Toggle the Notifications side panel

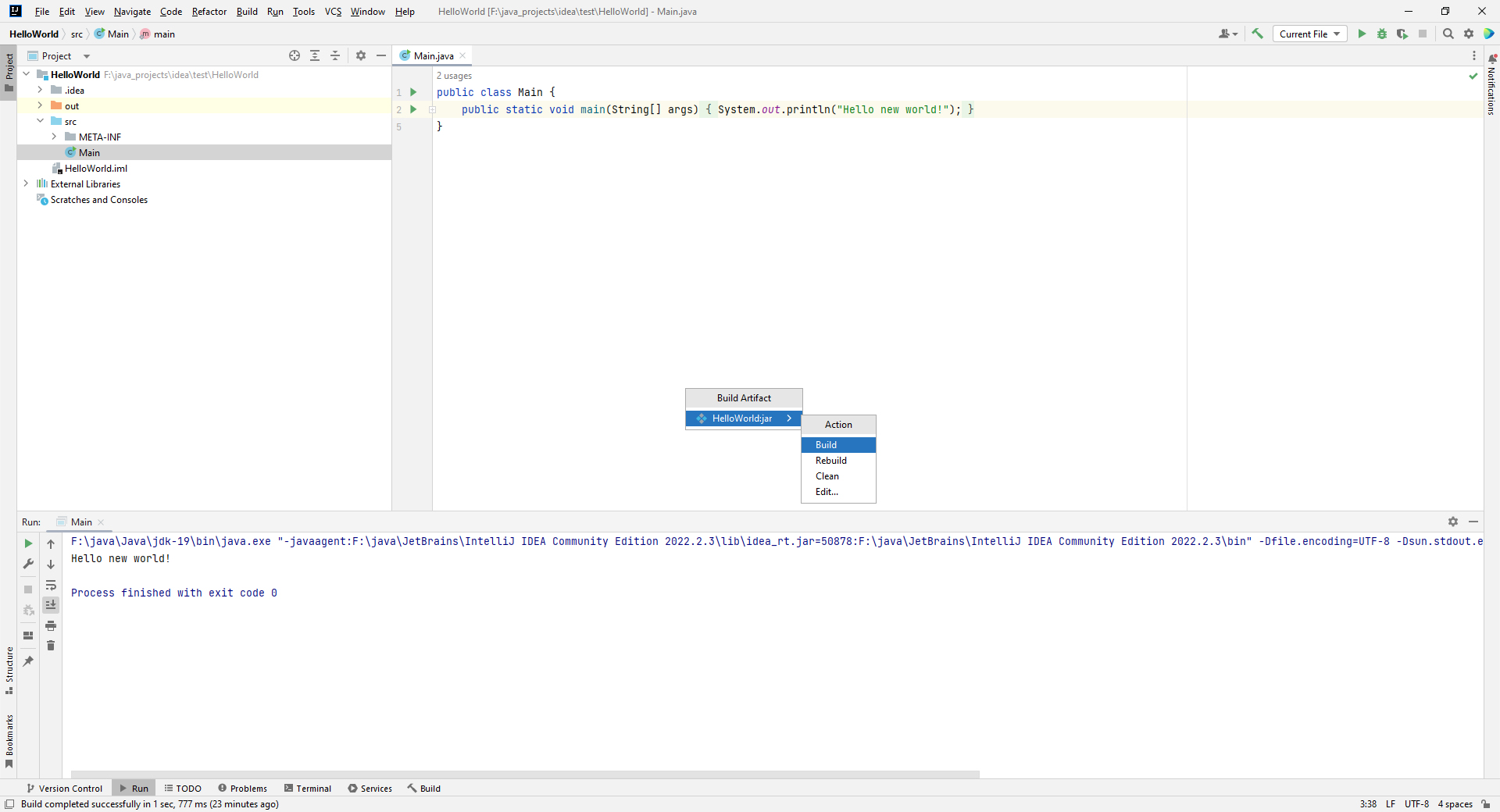pyautogui.click(x=1491, y=84)
